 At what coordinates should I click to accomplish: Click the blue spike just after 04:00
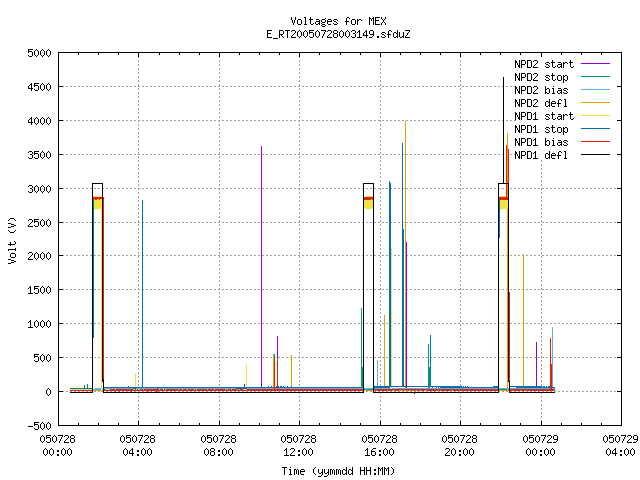tap(142, 294)
